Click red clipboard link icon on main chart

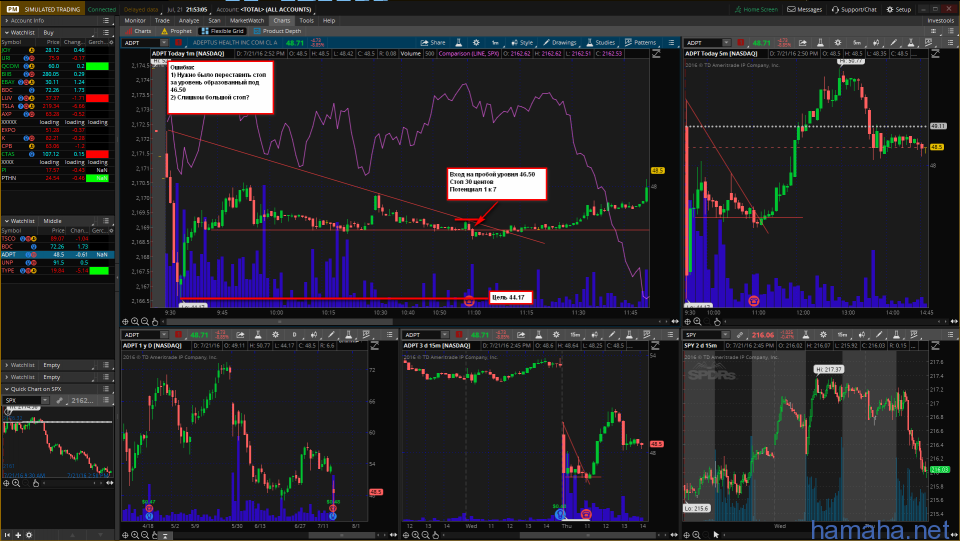178,43
